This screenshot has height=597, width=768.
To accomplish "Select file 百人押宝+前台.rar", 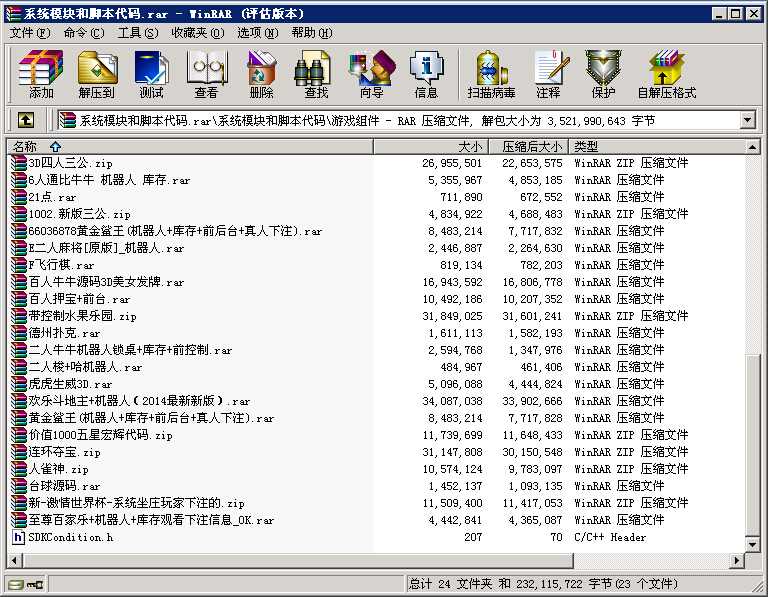I will [79, 299].
